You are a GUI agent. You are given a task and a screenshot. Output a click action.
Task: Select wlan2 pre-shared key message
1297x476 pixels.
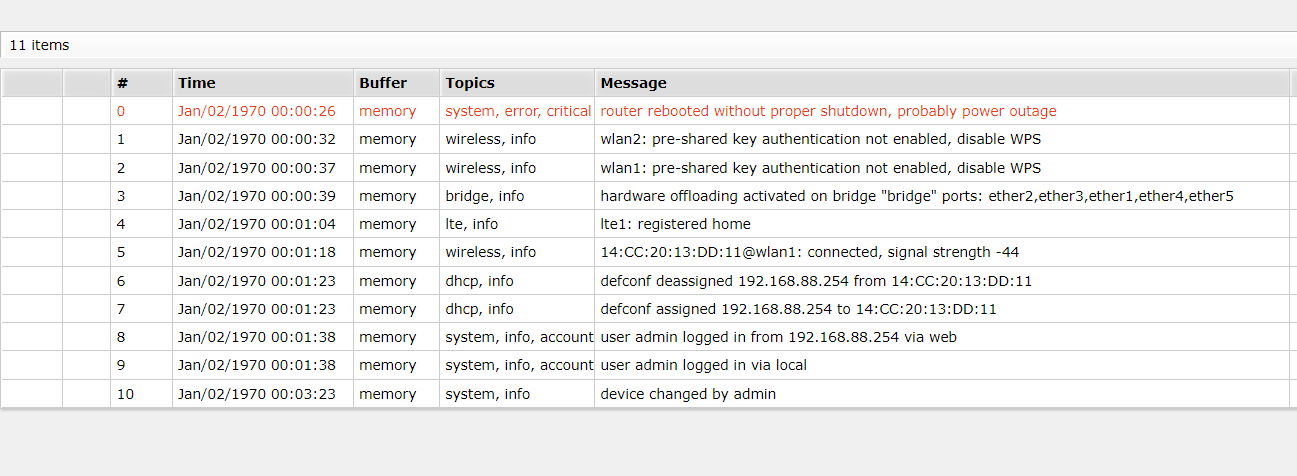(820, 139)
